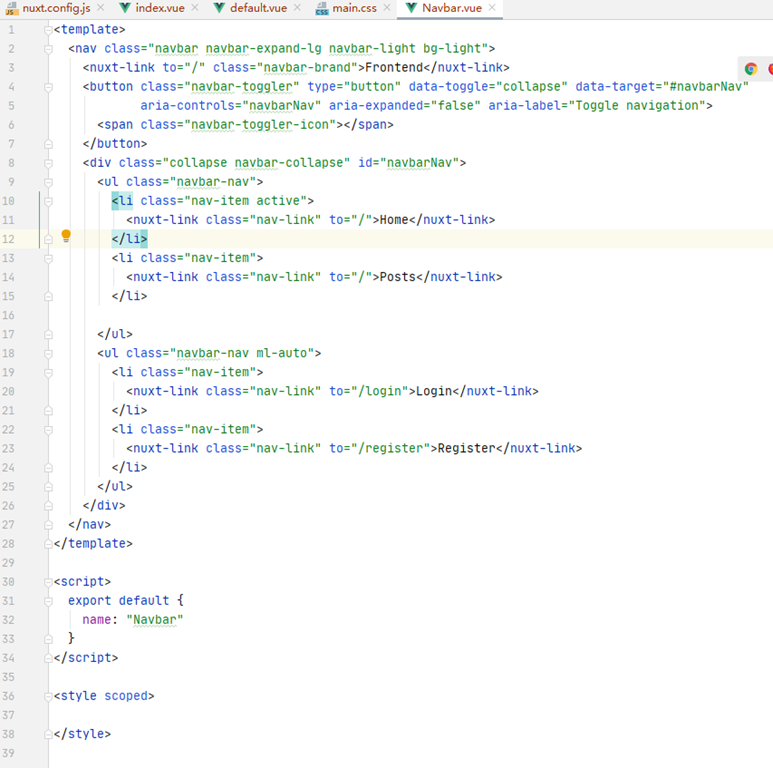The width and height of the screenshot is (773, 768).
Task: Switch to the nuxt.config.js tab
Action: (56, 8)
